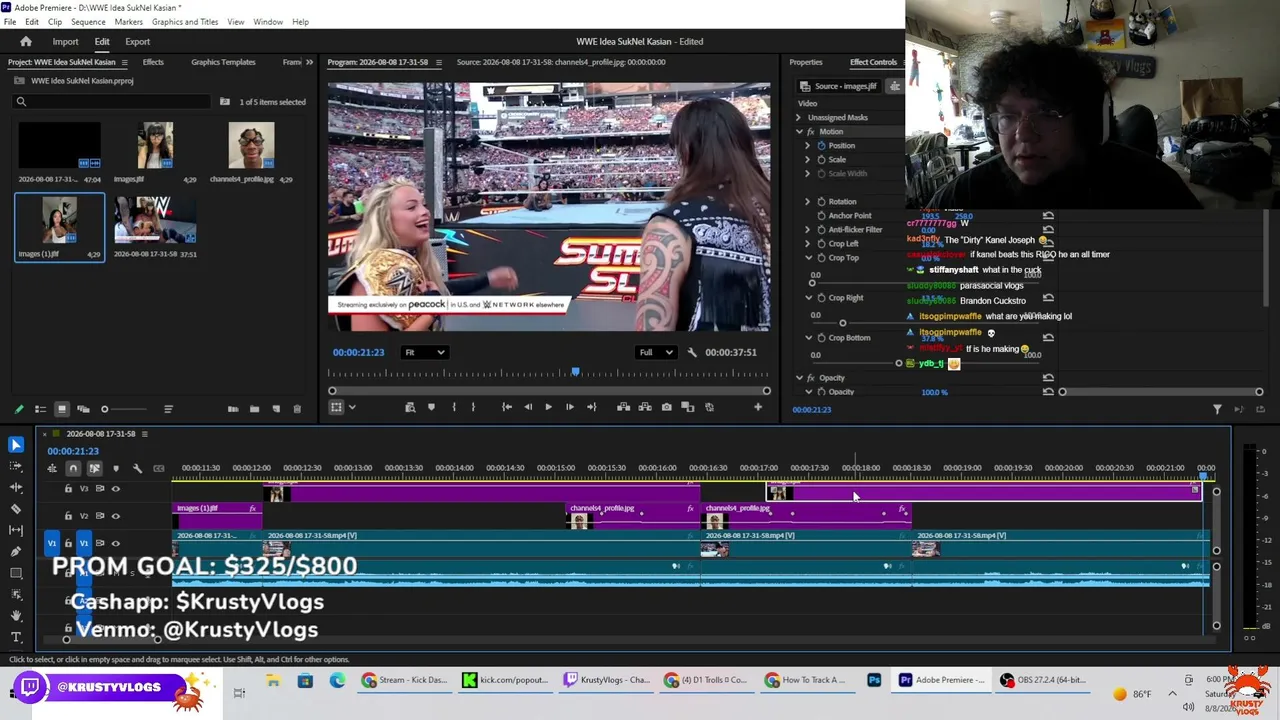Select the Type tool
This screenshot has height=720, width=1280.
pyautogui.click(x=16, y=636)
